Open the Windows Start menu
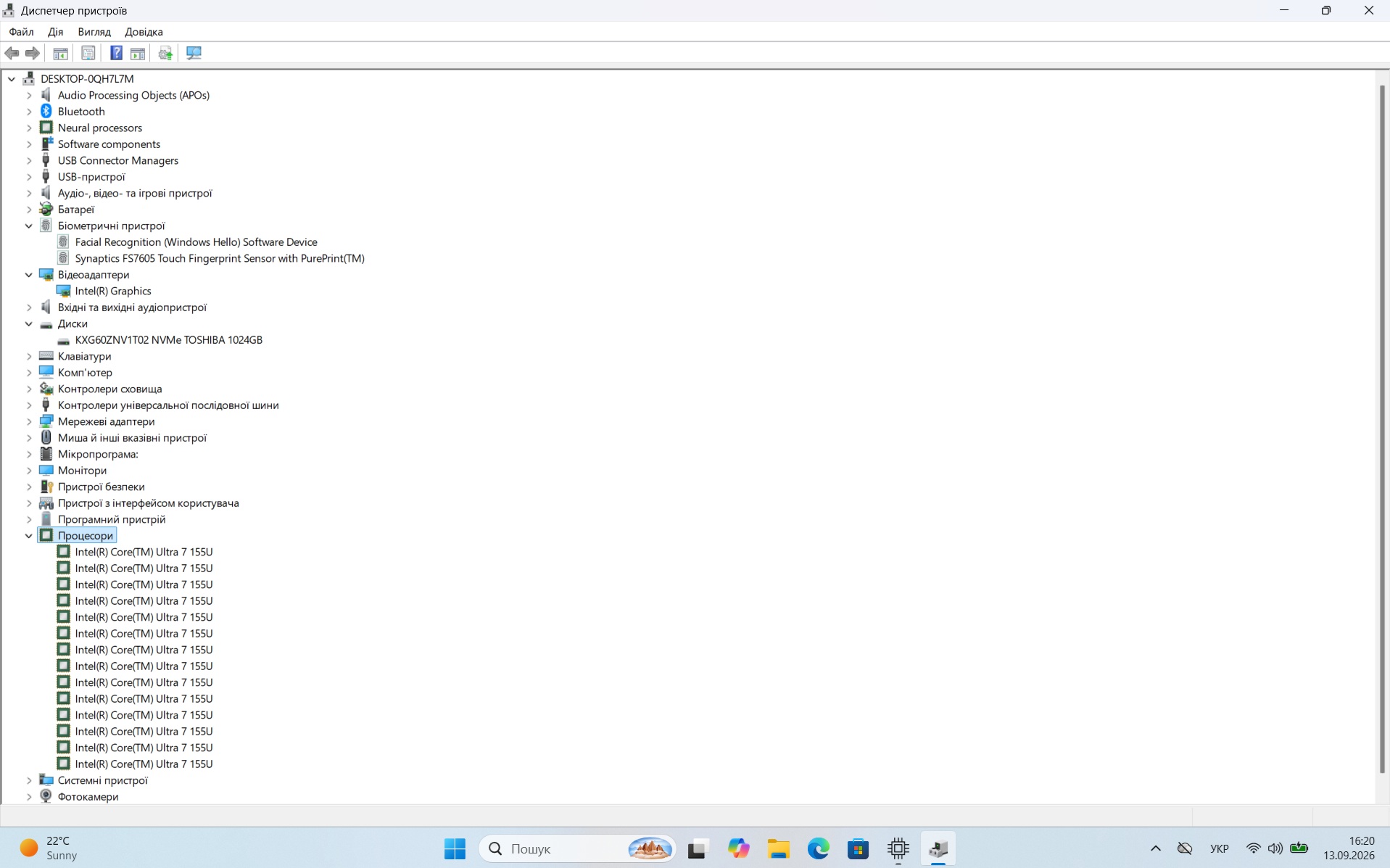 tap(455, 848)
